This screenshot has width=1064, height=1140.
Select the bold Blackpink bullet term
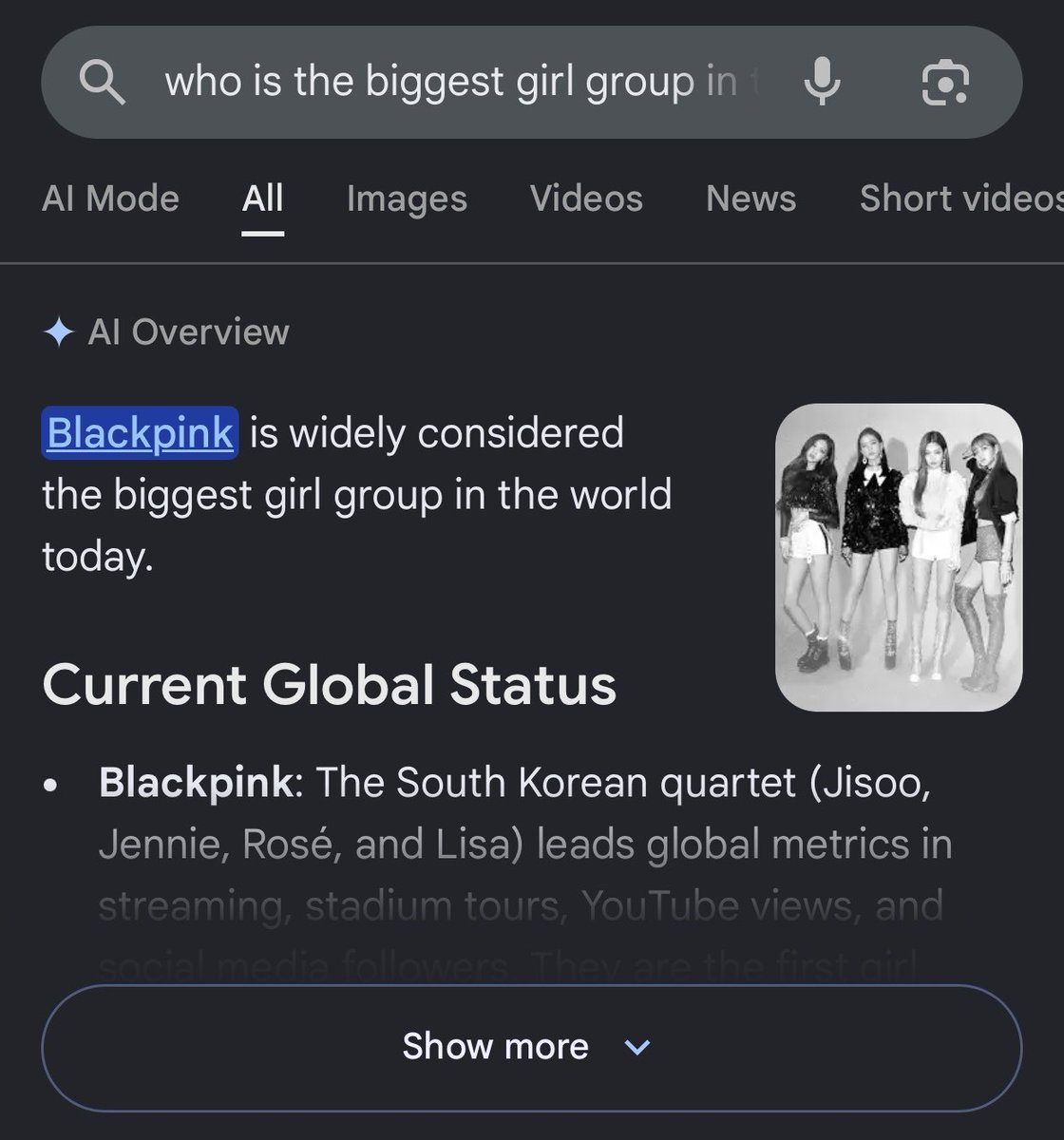tap(196, 783)
